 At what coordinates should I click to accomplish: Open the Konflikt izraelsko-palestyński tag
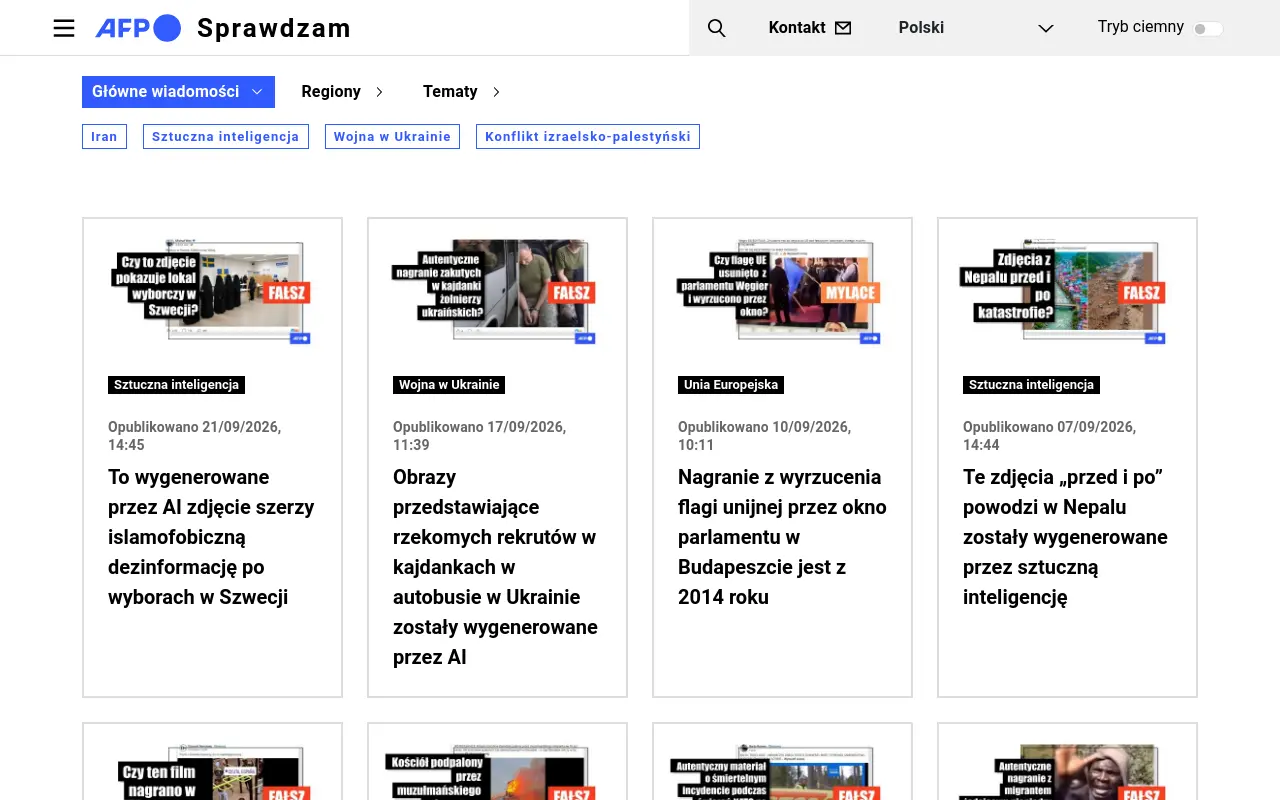click(588, 137)
